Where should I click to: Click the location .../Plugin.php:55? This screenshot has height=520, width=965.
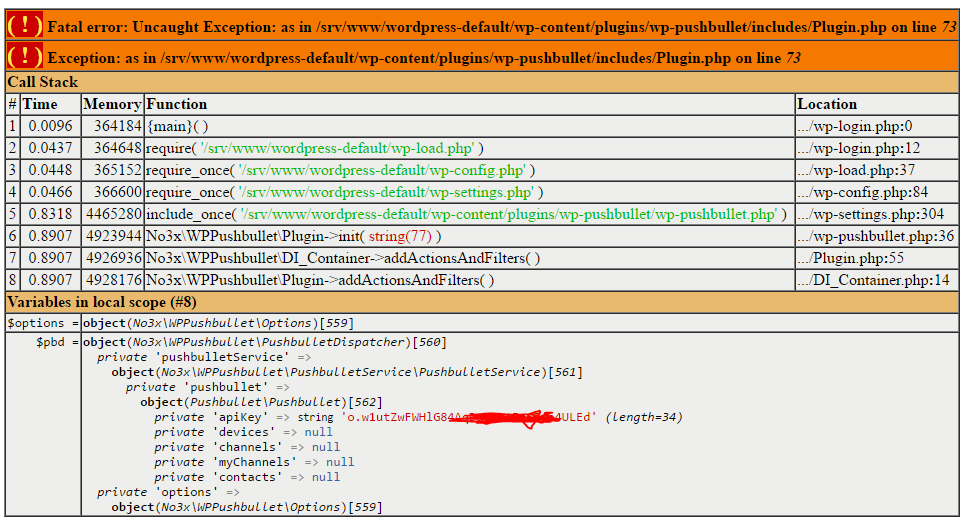(x=851, y=258)
